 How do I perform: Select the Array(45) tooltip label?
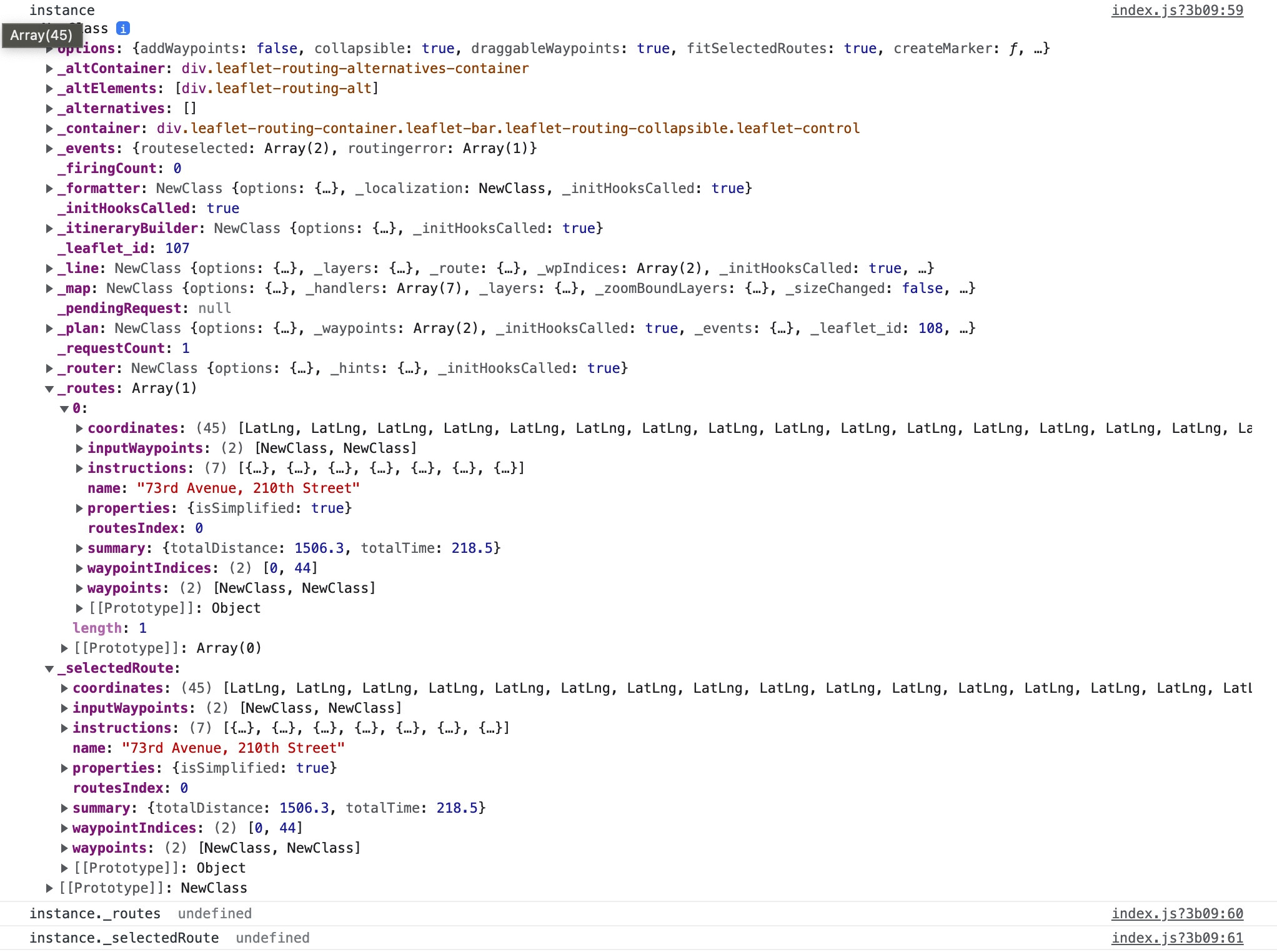click(x=40, y=36)
